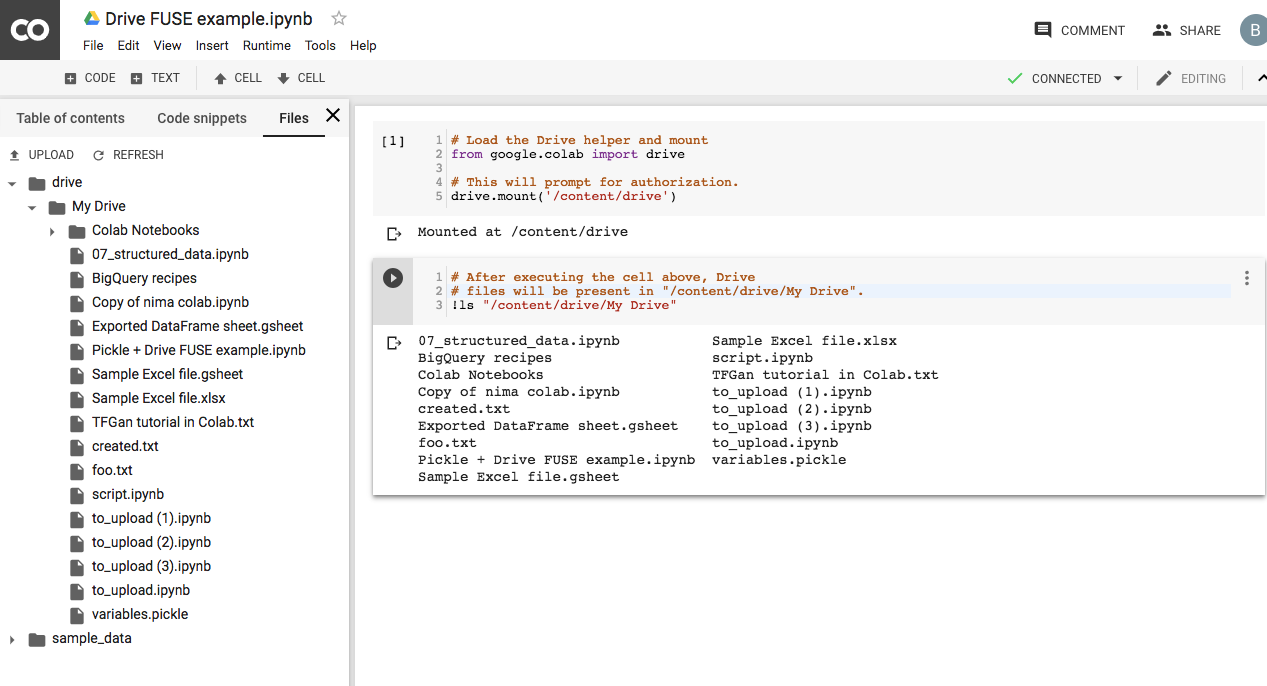Open the Help menu
Image resolution: width=1267 pixels, height=686 pixels.
tap(363, 45)
